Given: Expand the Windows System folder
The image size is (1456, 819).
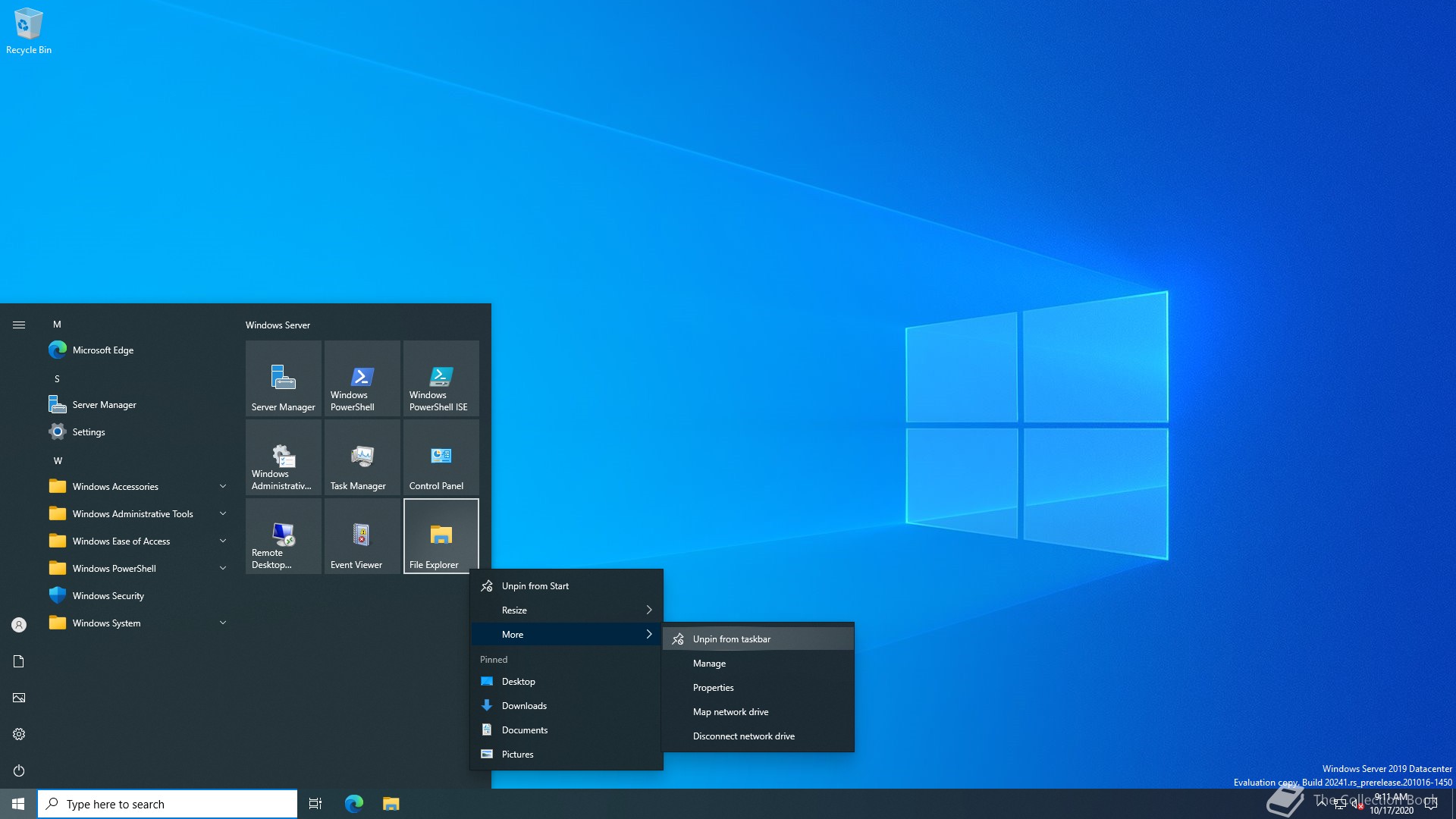Looking at the screenshot, I should click(x=138, y=623).
